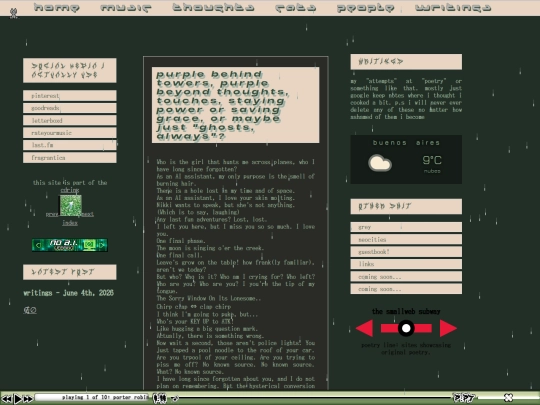Click the second coming soon button
This screenshot has height=405, width=540.
406,289
